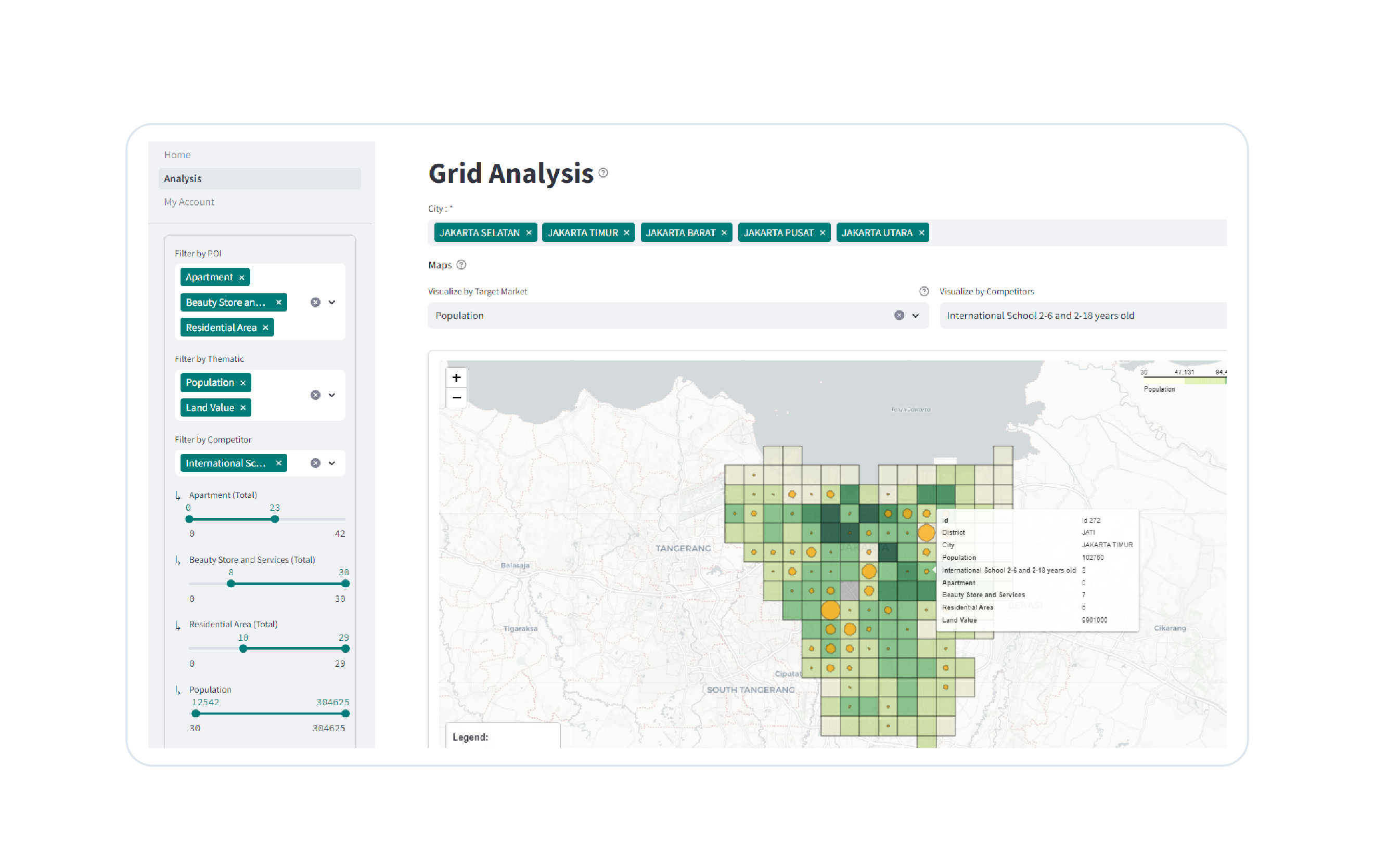Click the Apartment slider upper handle at 23

(x=275, y=519)
